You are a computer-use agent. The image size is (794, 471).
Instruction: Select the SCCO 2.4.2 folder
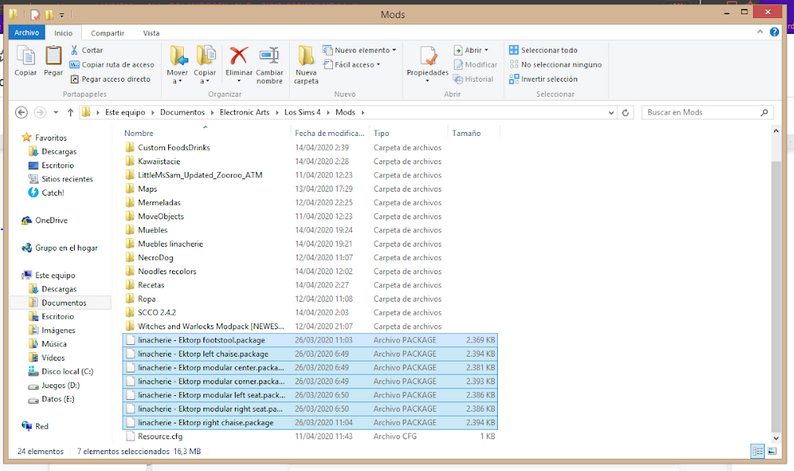pos(156,312)
